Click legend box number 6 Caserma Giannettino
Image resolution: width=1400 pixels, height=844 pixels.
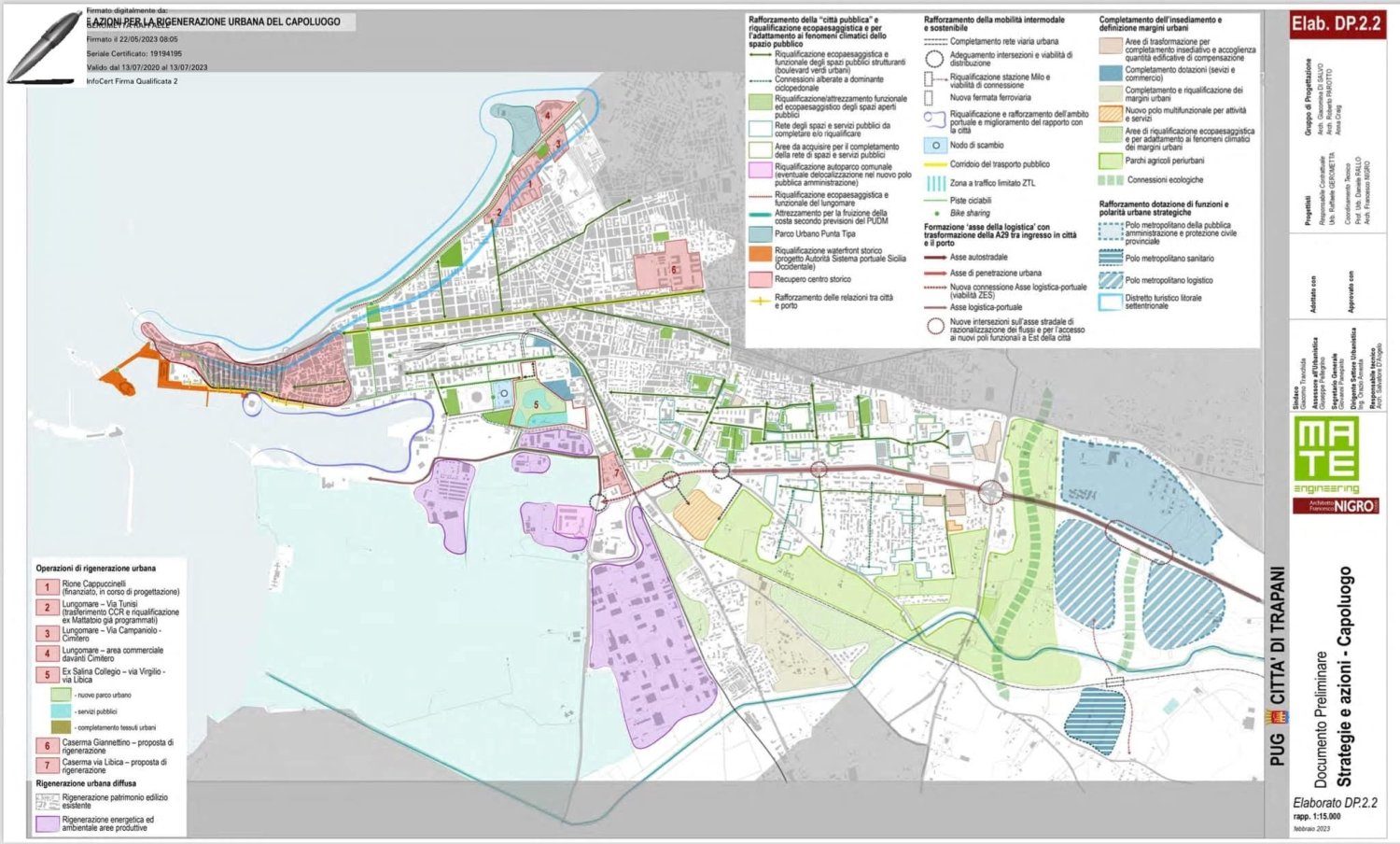[x=48, y=746]
